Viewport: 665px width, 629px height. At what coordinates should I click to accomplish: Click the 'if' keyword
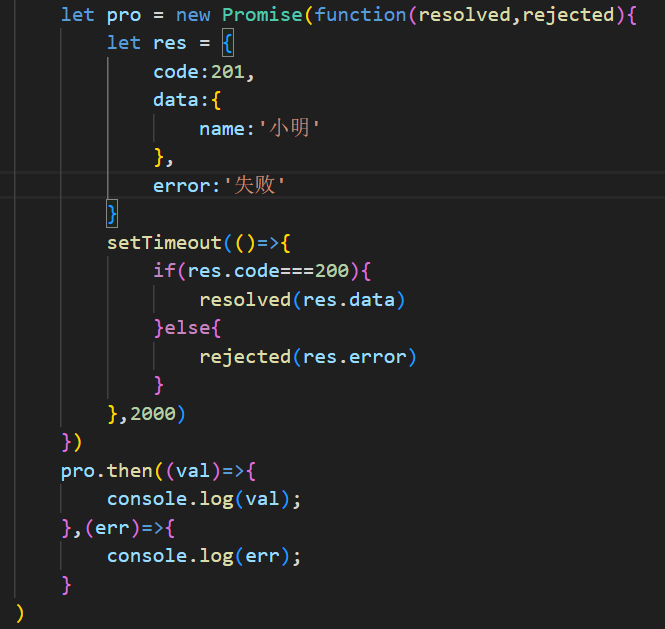[x=164, y=270]
